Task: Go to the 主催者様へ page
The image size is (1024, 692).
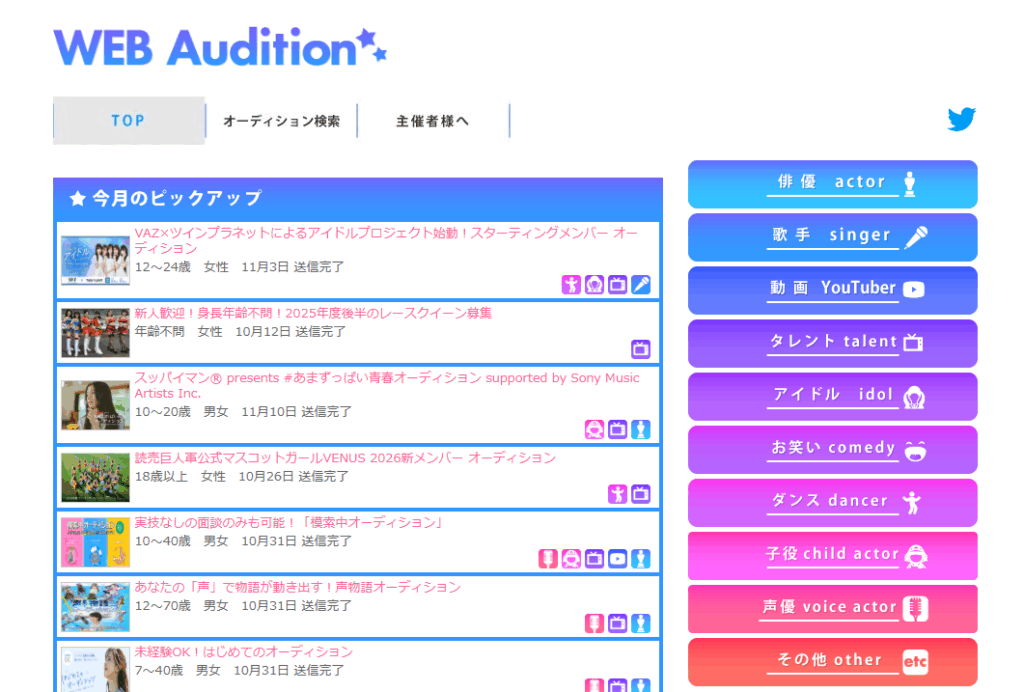Action: coord(432,121)
